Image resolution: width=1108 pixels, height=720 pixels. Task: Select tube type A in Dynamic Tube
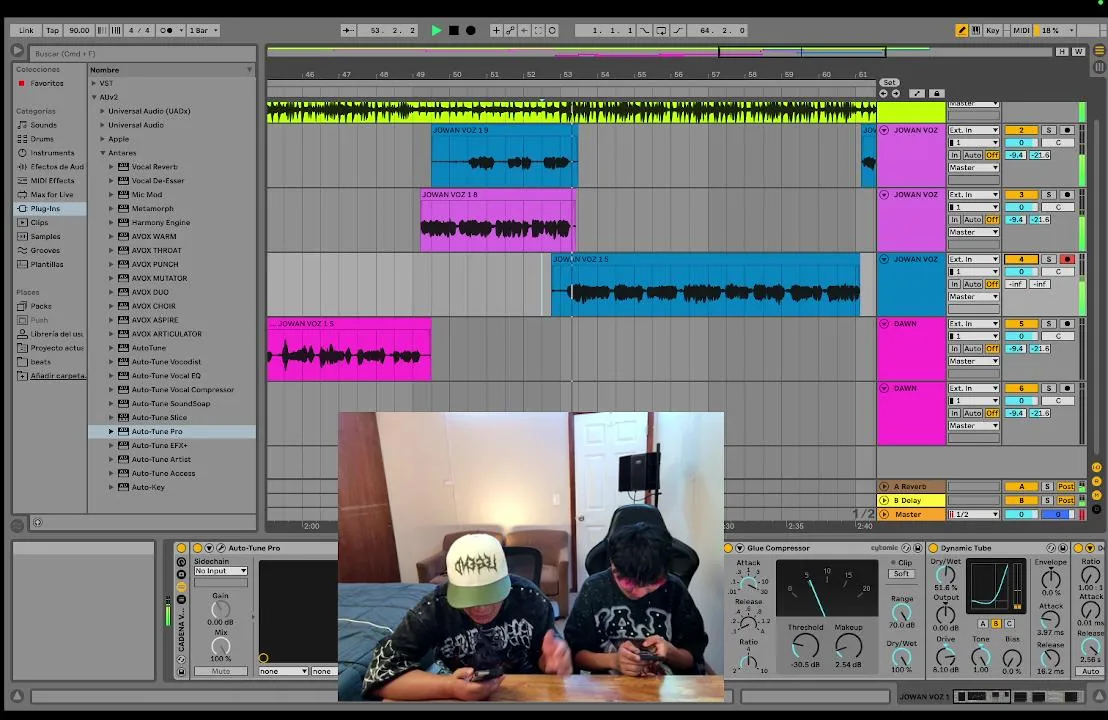pyautogui.click(x=983, y=623)
